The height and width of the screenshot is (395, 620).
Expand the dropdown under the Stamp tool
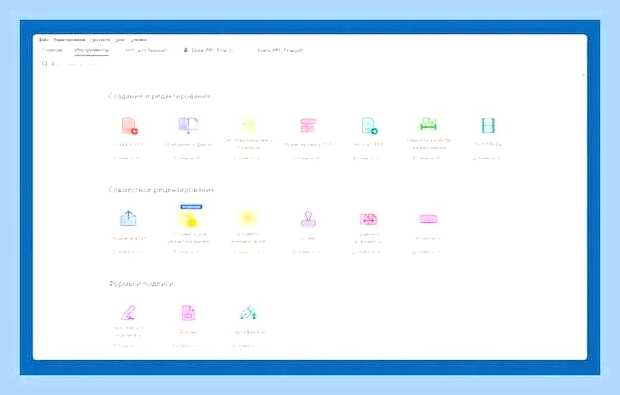pos(307,252)
